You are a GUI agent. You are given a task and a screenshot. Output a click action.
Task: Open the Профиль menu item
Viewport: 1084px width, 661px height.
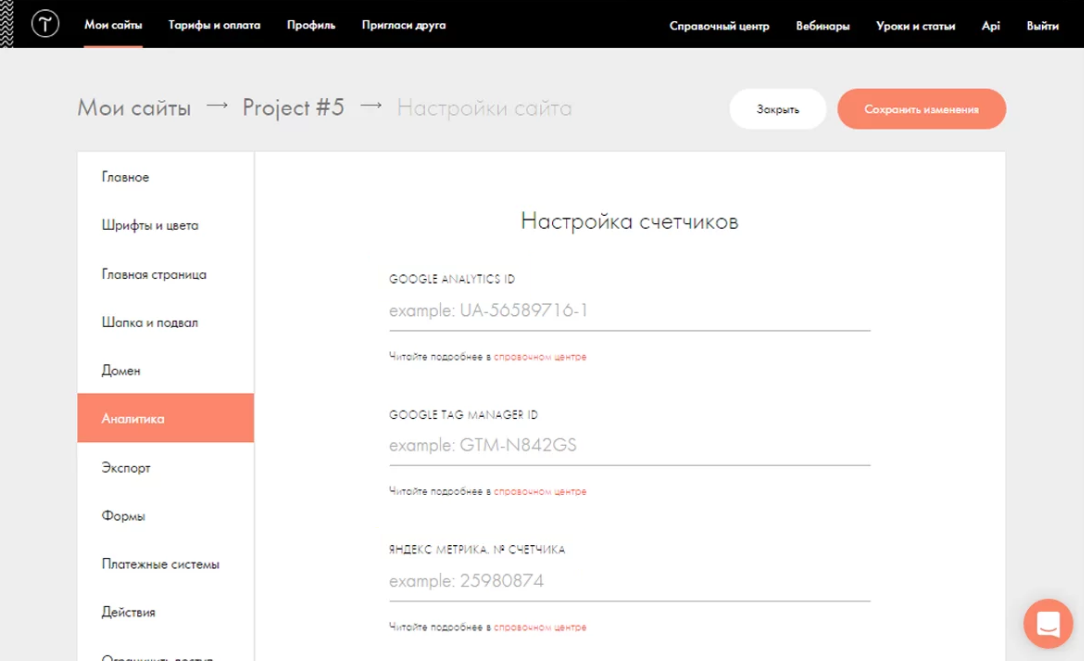coord(311,25)
